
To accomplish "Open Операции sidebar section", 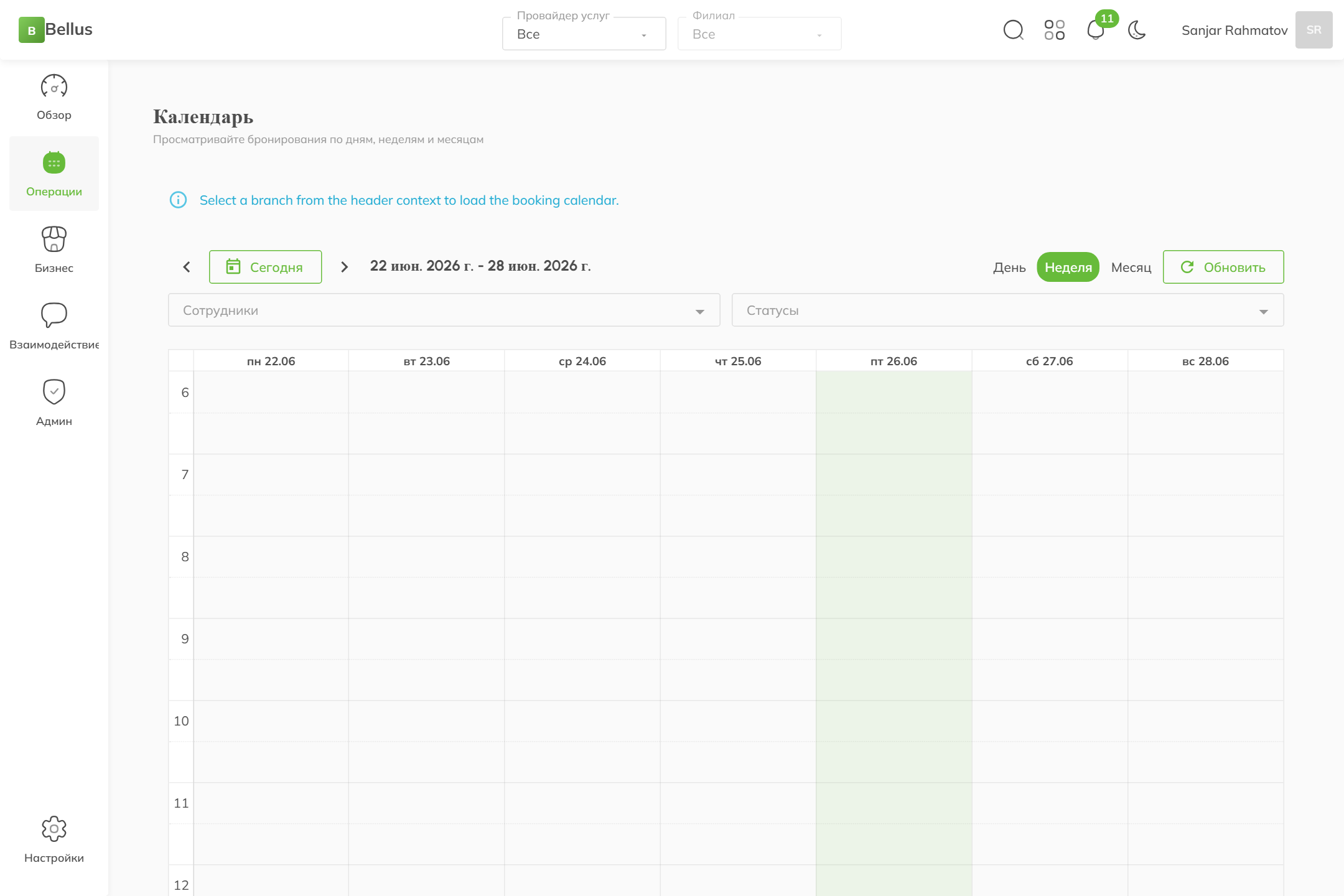I will (54, 174).
